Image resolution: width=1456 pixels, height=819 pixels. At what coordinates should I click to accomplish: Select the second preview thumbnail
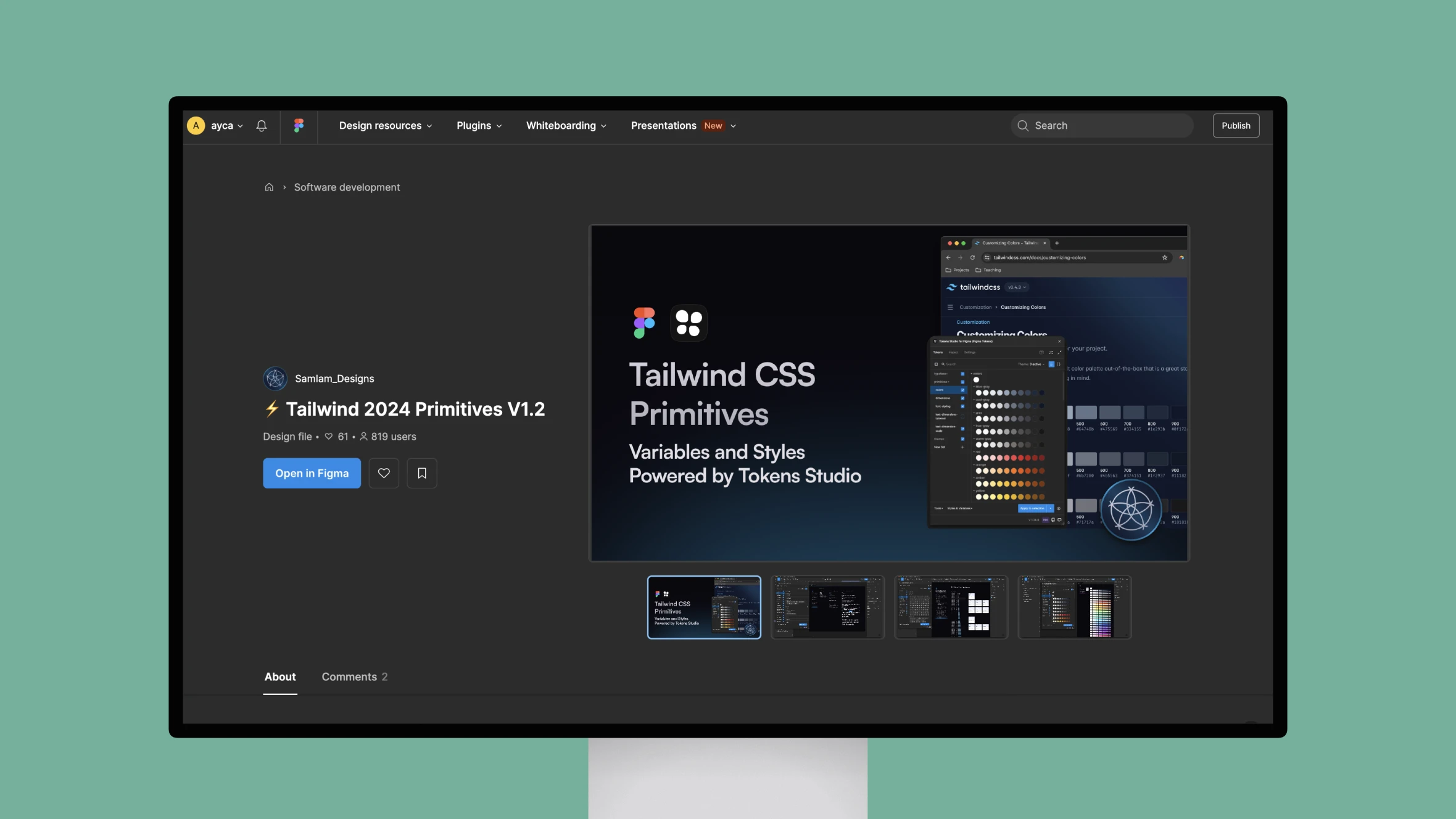(826, 607)
